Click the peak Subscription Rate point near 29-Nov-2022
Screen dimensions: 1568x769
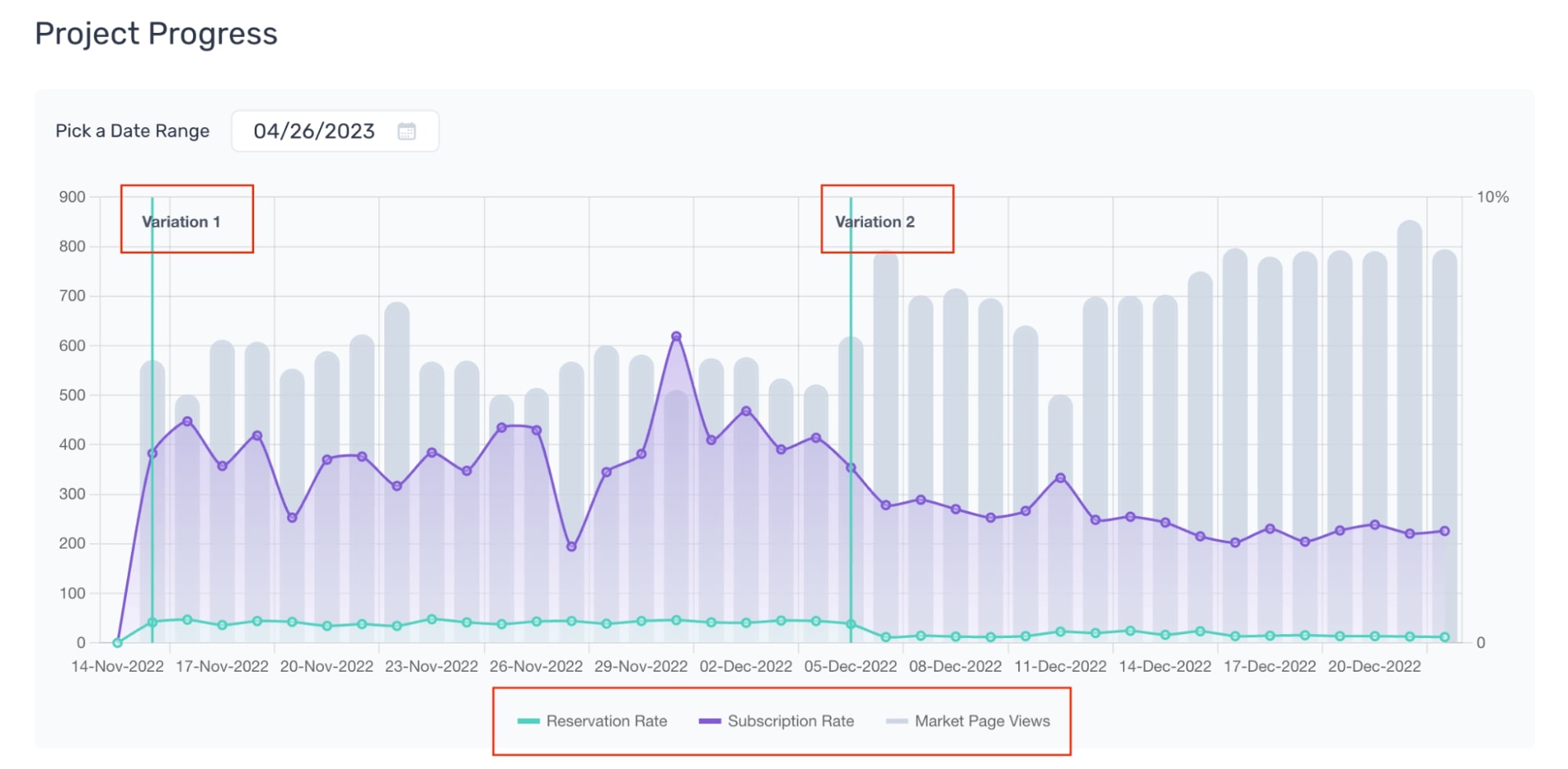pyautogui.click(x=676, y=334)
